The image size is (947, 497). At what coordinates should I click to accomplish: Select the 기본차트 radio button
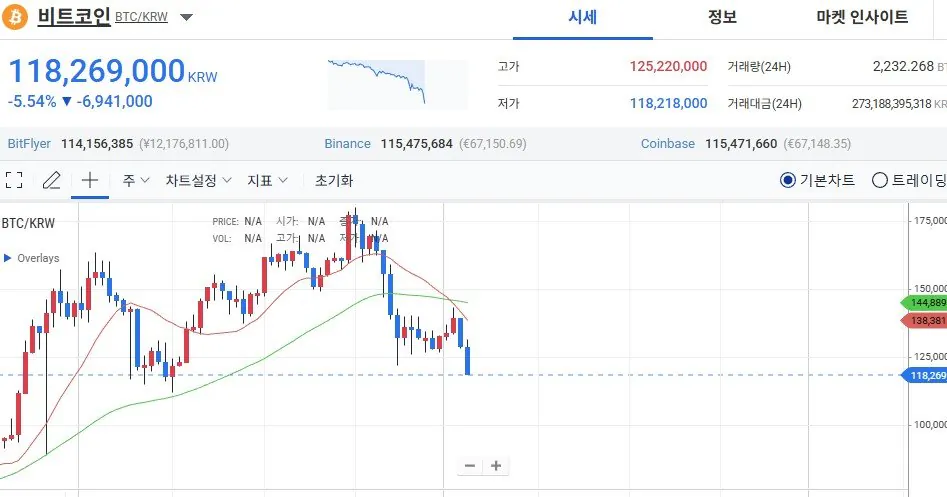click(788, 181)
